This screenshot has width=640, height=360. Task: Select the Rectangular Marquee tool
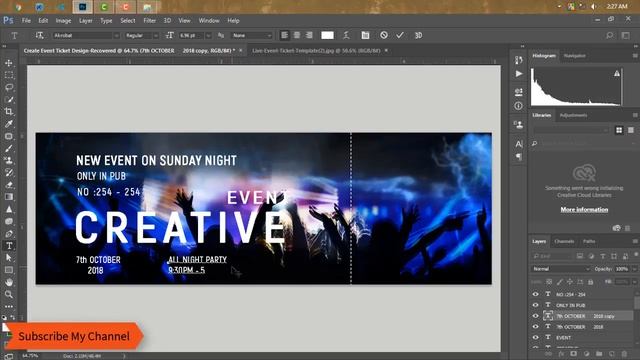click(x=9, y=76)
